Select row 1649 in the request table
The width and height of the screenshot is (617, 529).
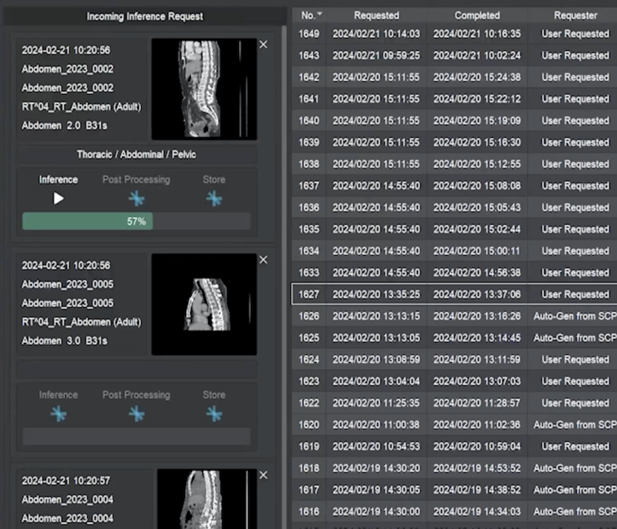click(309, 34)
